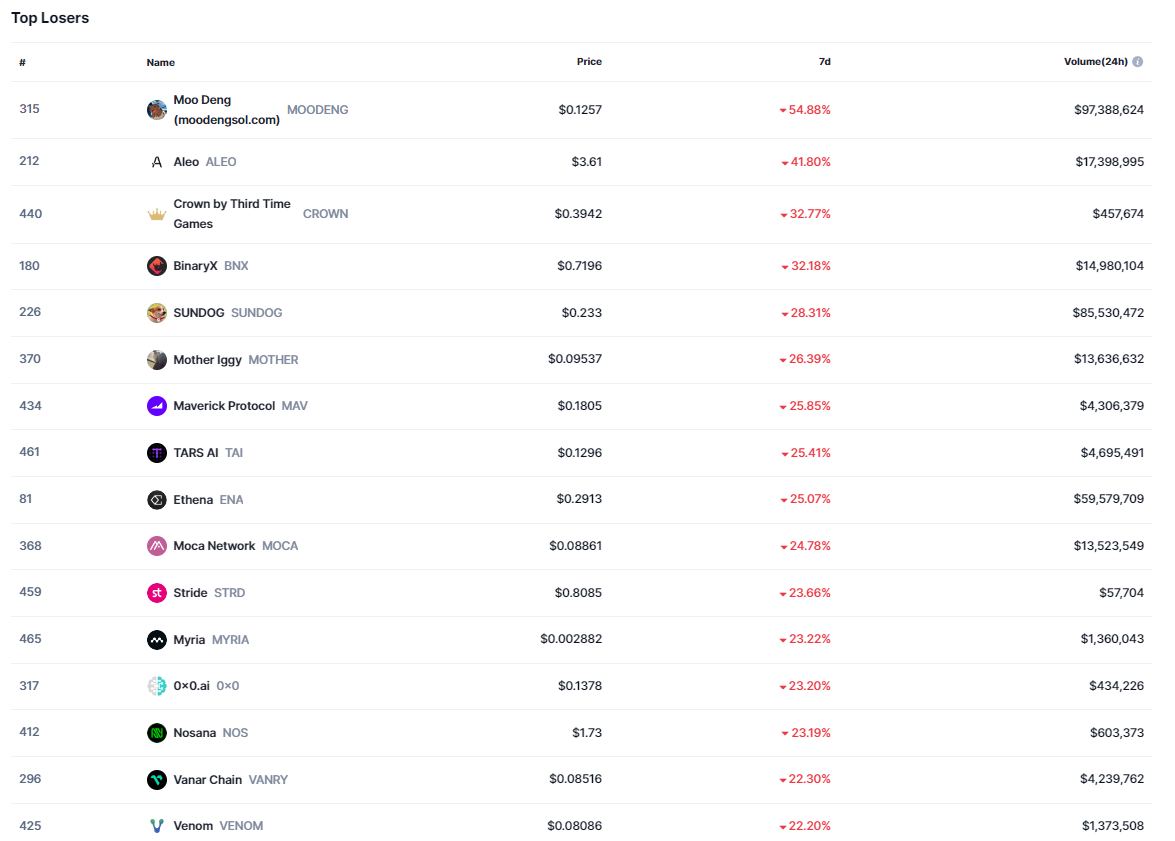Click the Crown by Third Time Games icon
The width and height of the screenshot is (1175, 841).
(x=156, y=214)
